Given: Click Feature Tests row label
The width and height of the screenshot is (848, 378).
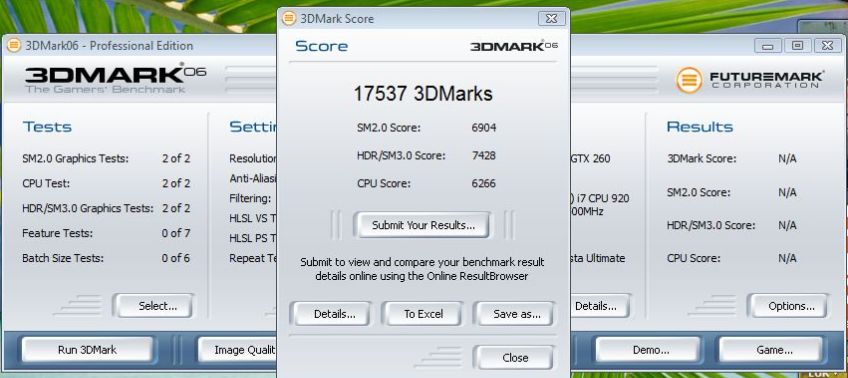Looking at the screenshot, I should 57,233.
